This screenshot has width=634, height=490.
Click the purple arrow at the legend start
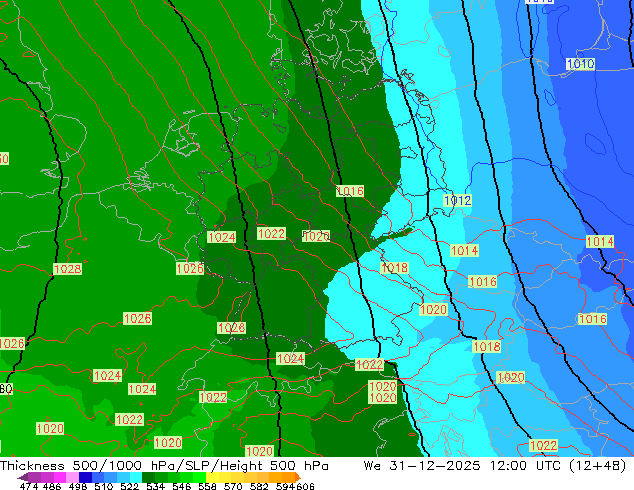(22, 477)
